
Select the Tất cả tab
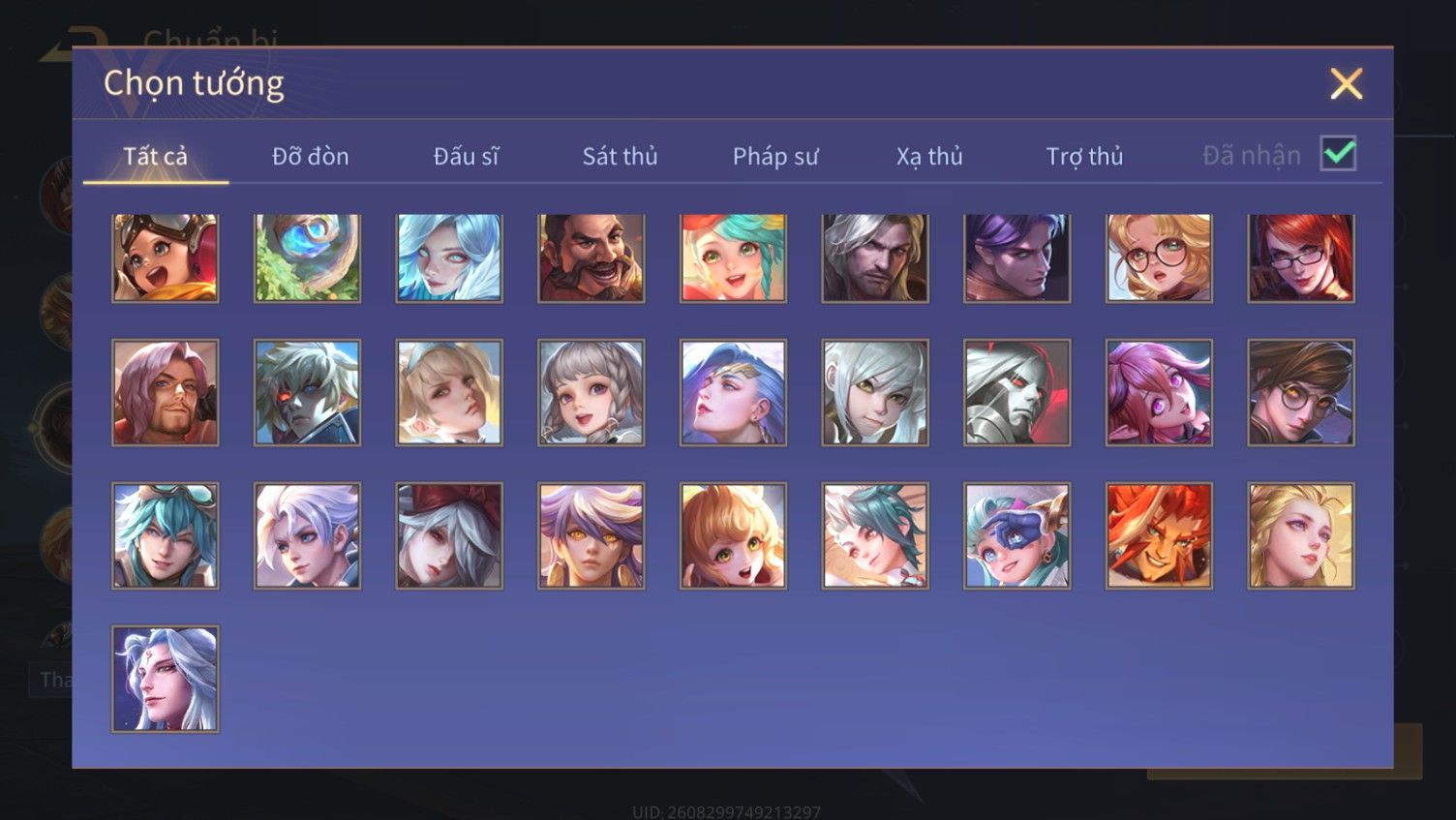[156, 156]
